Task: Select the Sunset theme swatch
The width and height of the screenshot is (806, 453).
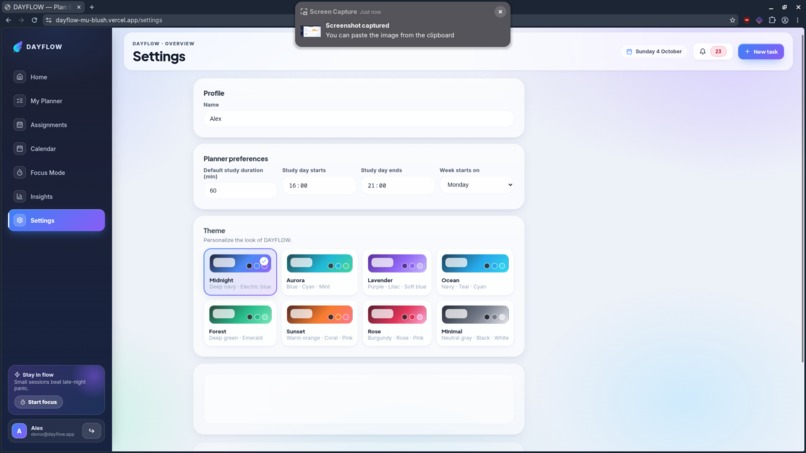Action: point(319,323)
